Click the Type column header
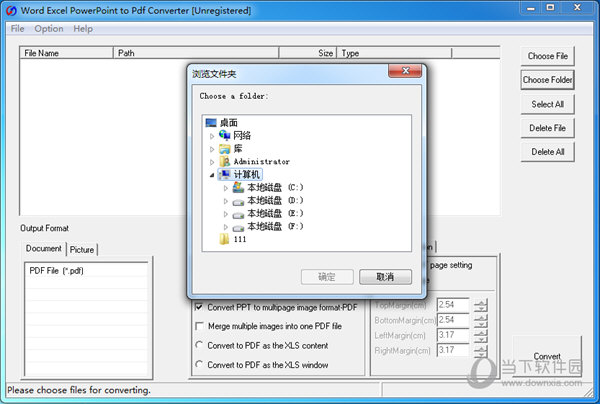Viewport: 600px width, 404px height. pos(394,53)
